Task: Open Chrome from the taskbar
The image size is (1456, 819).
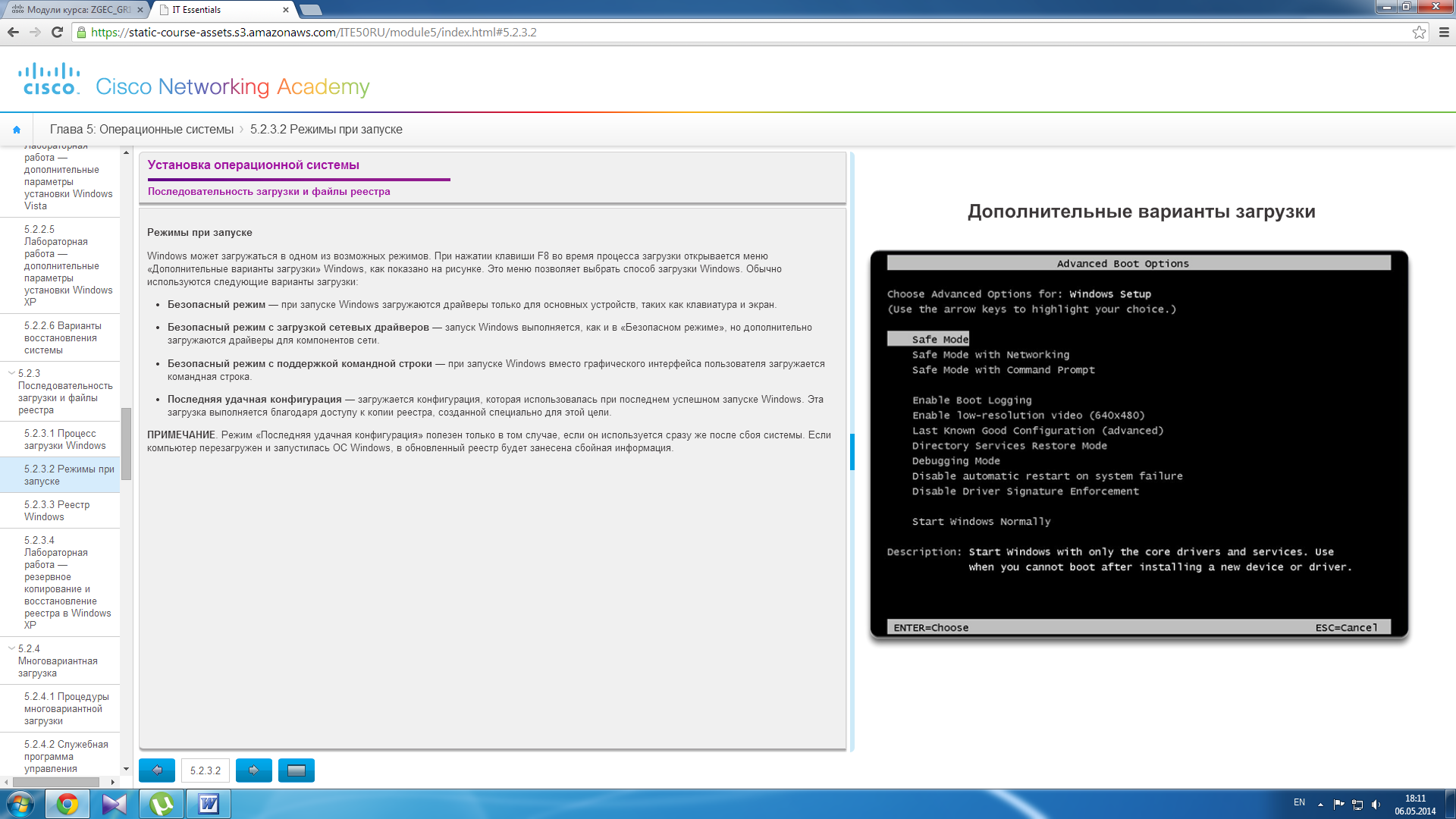Action: point(67,804)
